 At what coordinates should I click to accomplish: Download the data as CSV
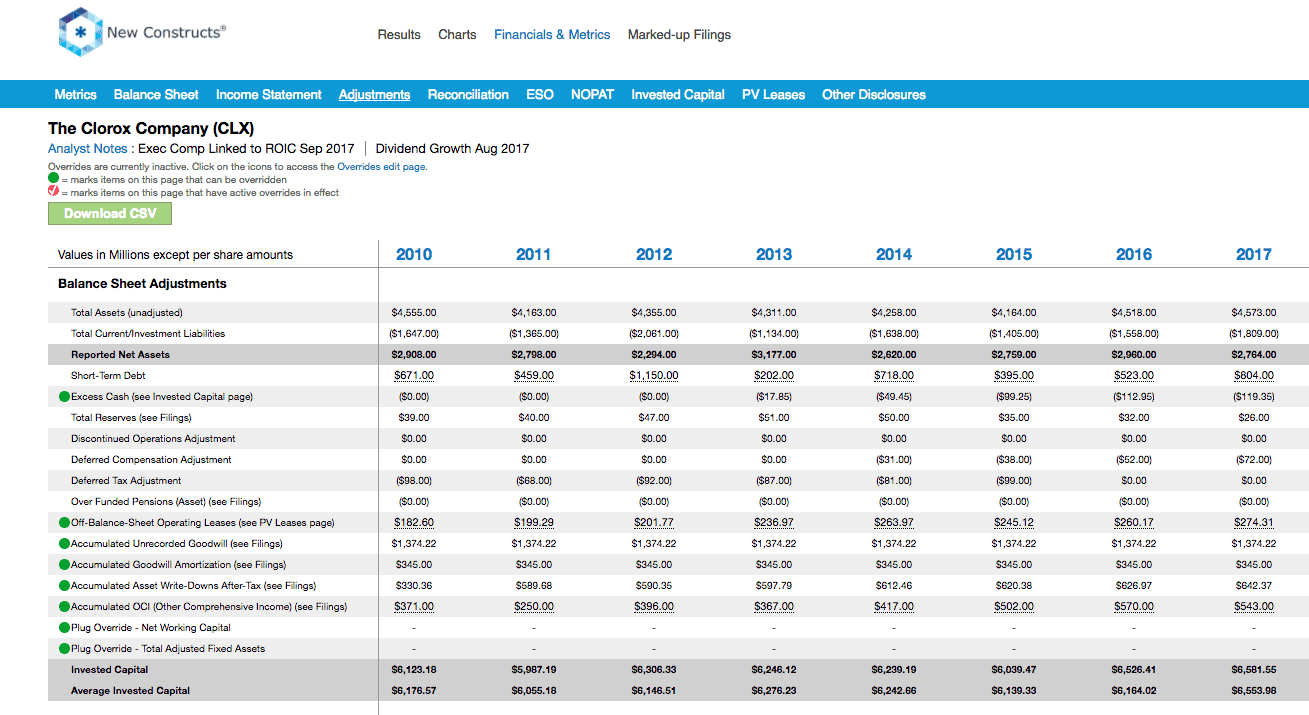pos(110,213)
